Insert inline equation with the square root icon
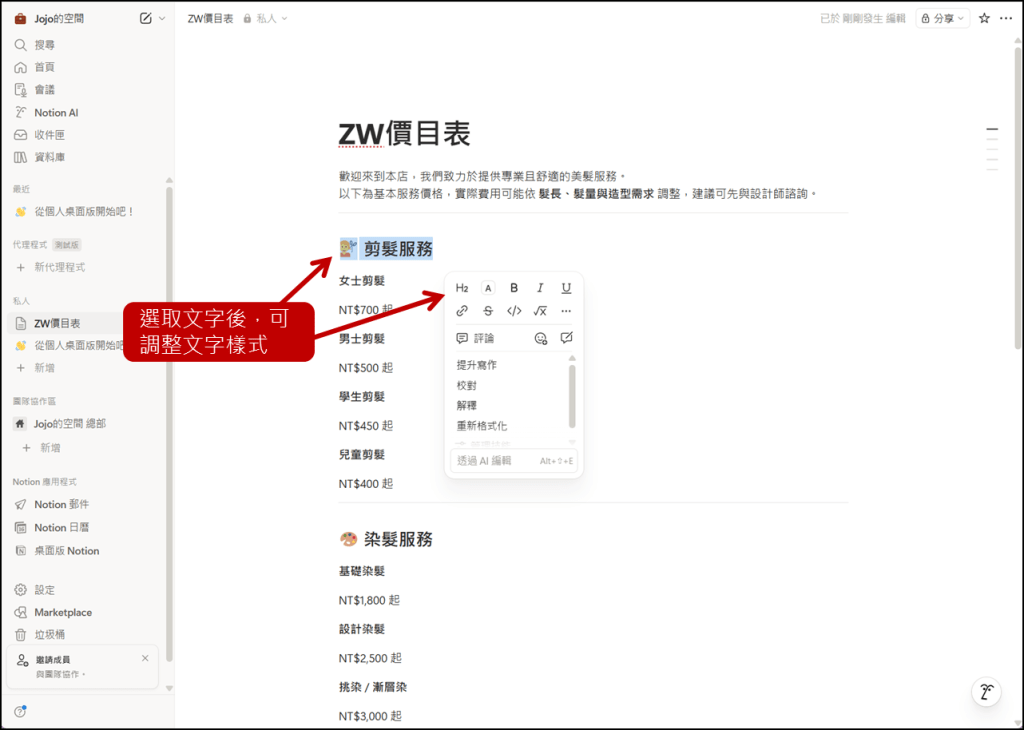Screen dimensions: 1024x730 click(540, 311)
